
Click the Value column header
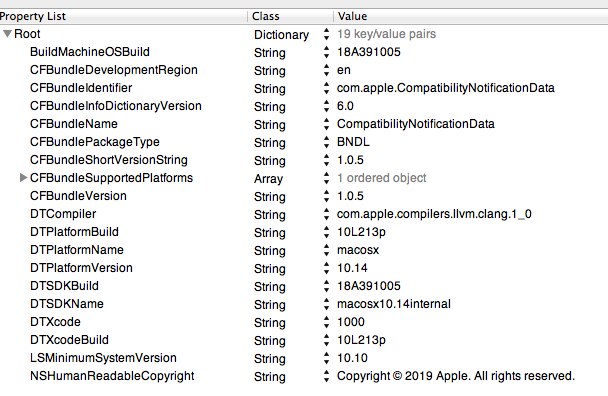coord(471,16)
